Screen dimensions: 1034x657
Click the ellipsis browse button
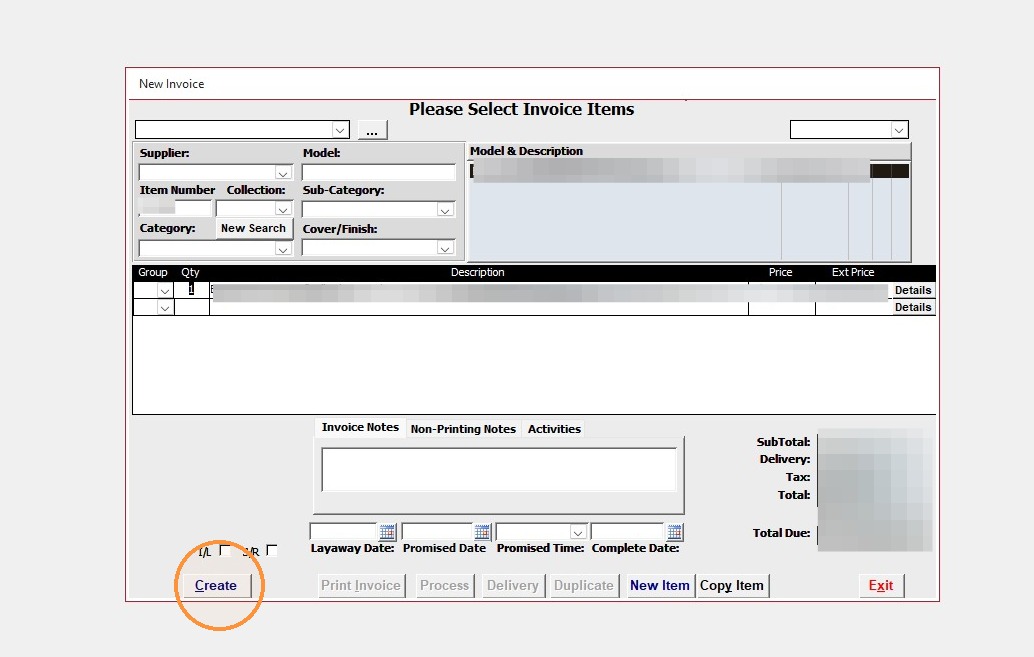tap(372, 130)
